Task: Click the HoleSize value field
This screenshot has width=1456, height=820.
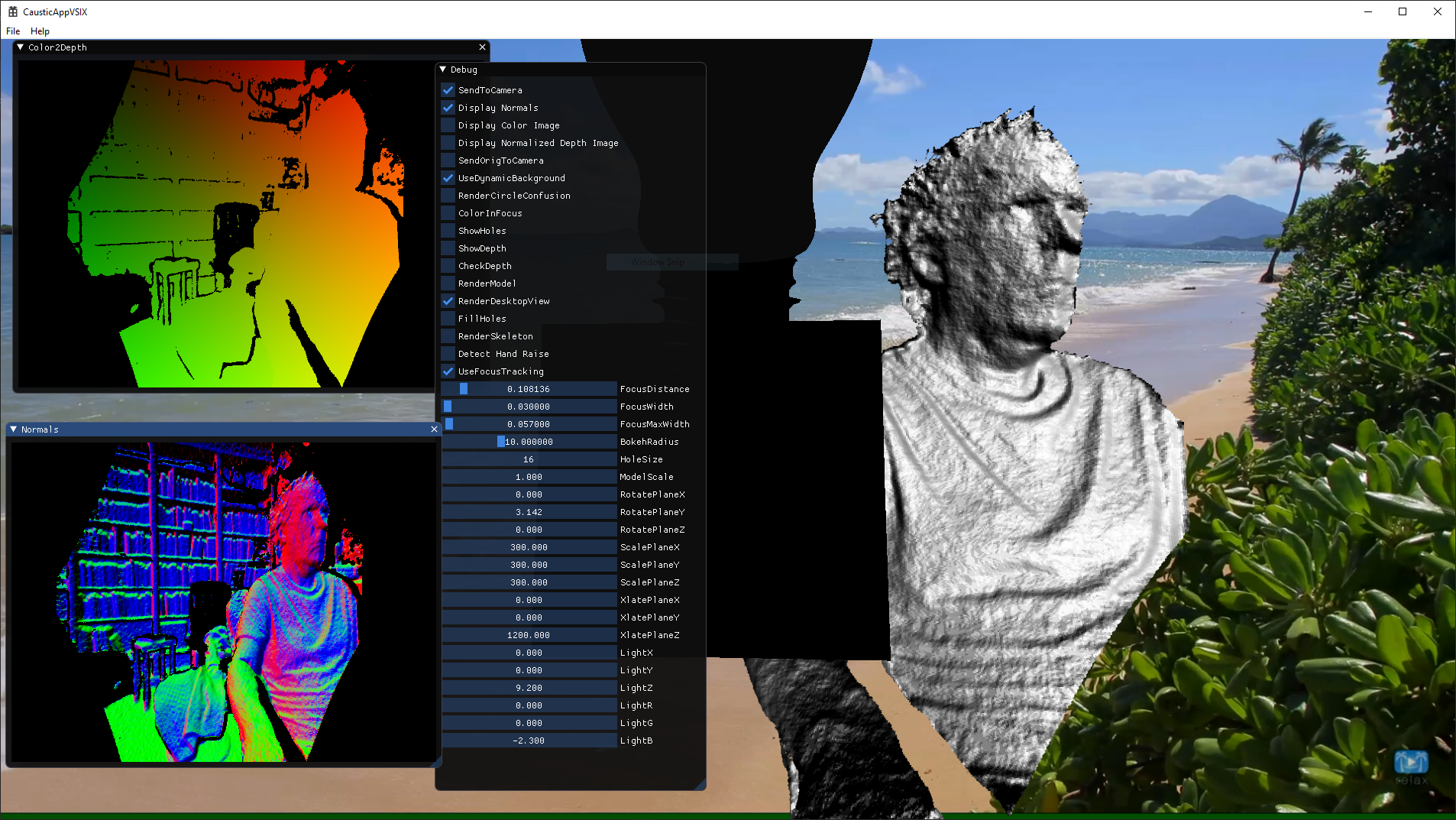Action: pyautogui.click(x=529, y=459)
